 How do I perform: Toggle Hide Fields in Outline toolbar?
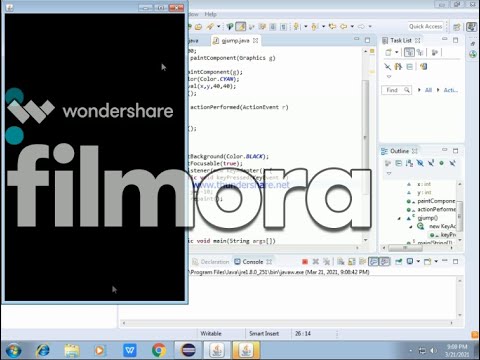pyautogui.click(x=420, y=163)
